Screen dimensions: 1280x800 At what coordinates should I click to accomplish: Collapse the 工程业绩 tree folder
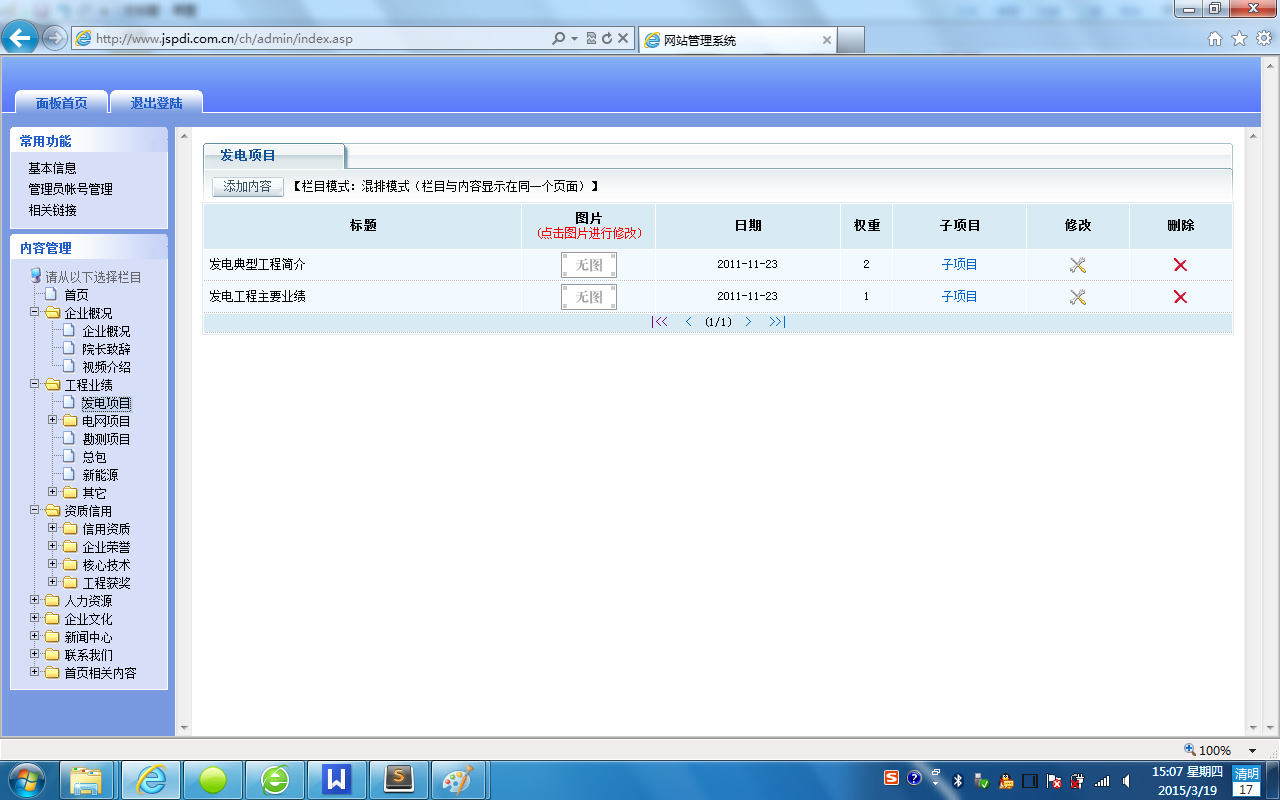pyautogui.click(x=35, y=384)
